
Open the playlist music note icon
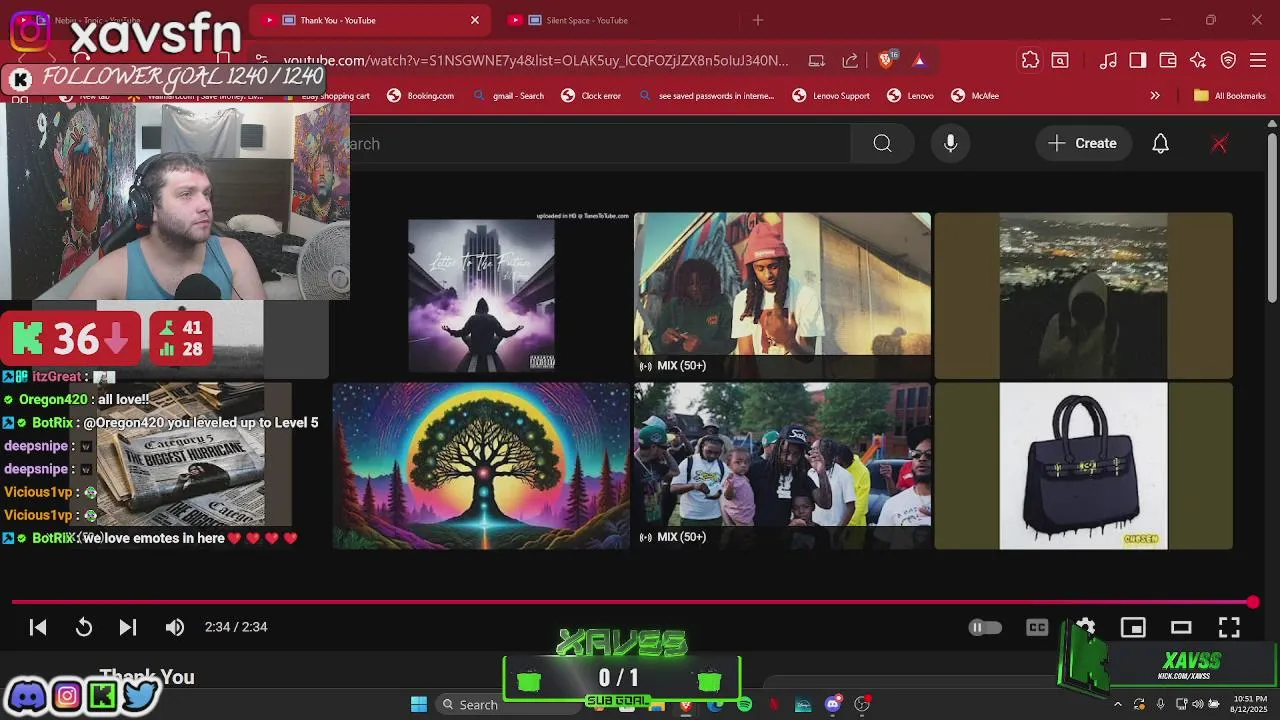coord(1108,61)
